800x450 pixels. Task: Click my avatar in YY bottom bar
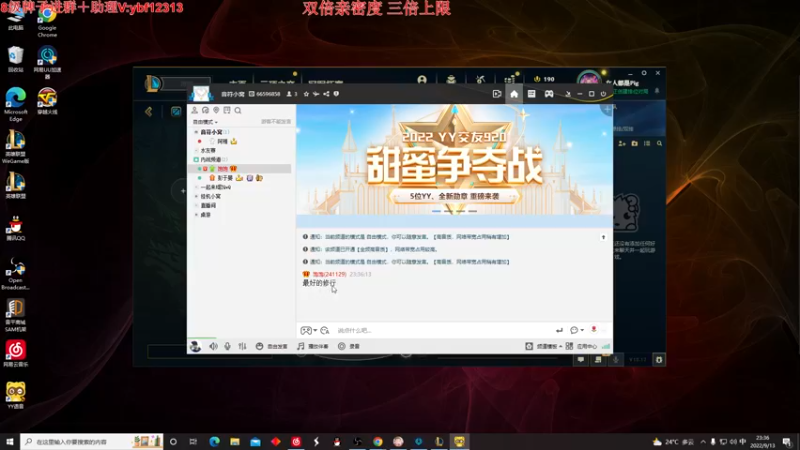[x=195, y=346]
